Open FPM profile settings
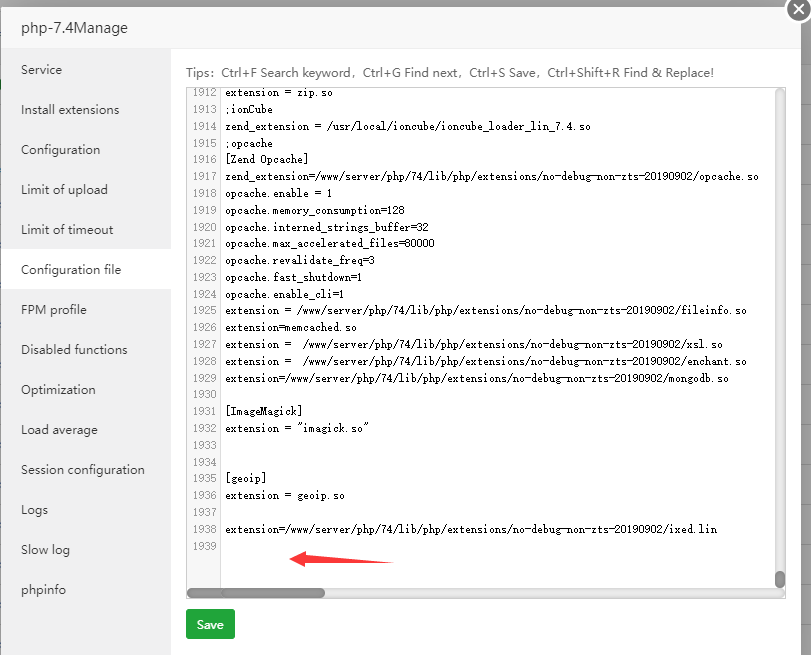This screenshot has width=811, height=655. (54, 310)
